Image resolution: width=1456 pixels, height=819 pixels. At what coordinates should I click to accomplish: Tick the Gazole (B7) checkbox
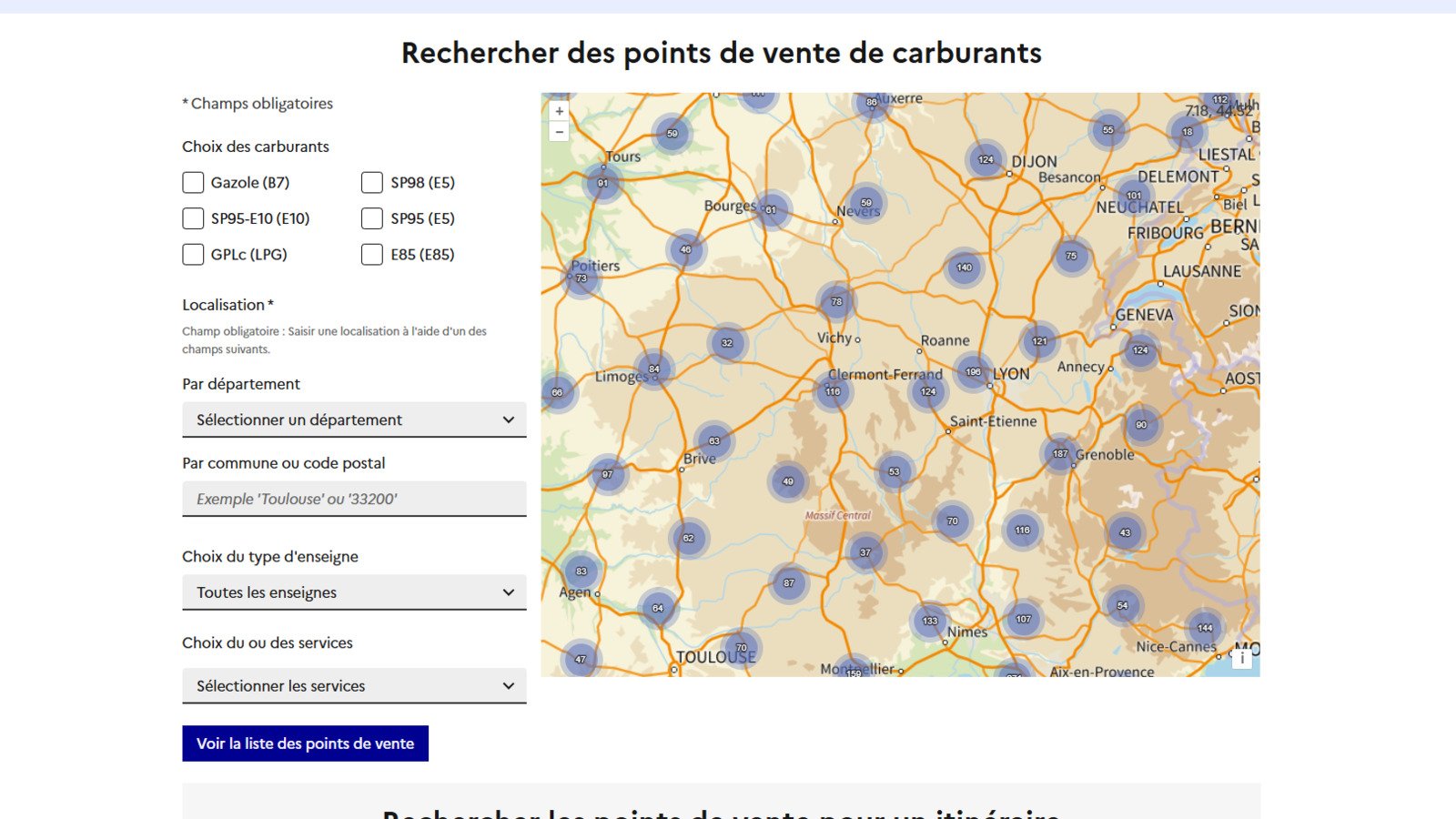click(x=193, y=183)
